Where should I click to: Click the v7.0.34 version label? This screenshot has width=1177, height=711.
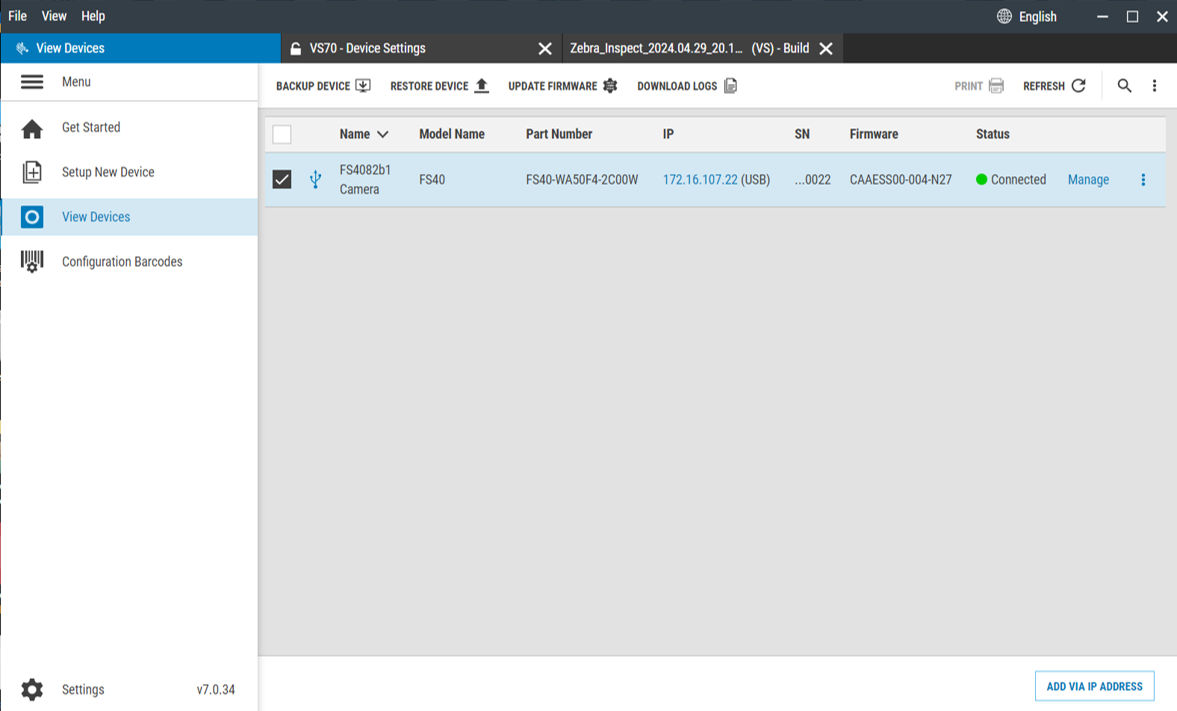click(x=215, y=689)
